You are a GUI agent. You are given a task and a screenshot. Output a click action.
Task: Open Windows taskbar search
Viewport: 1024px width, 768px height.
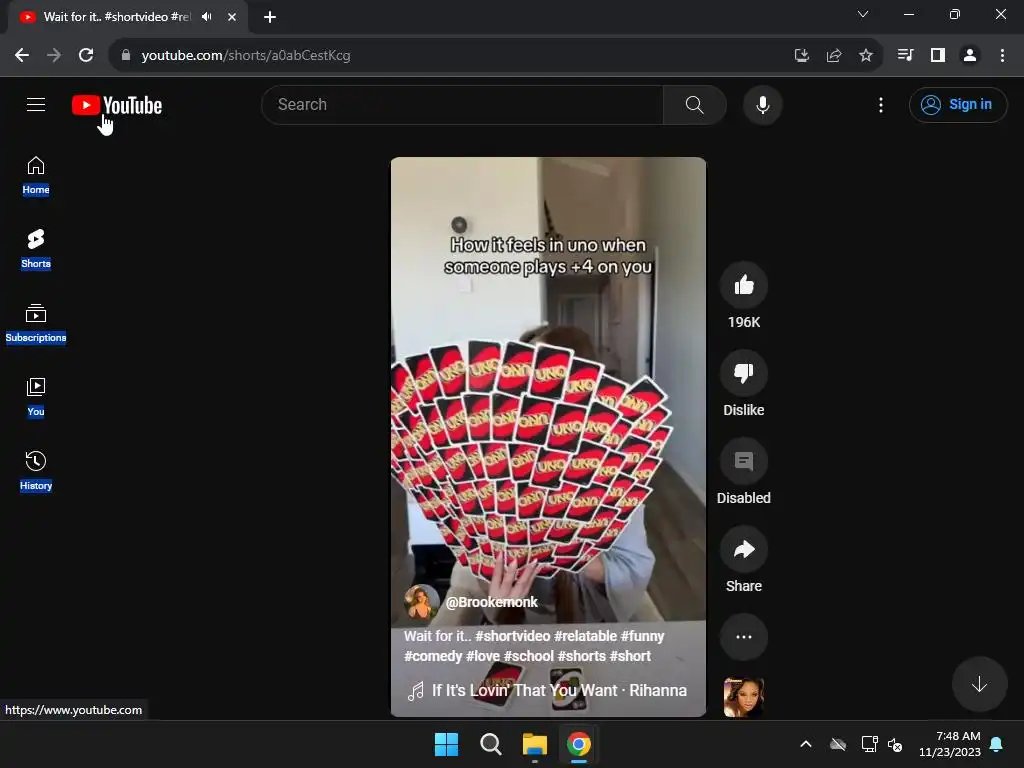click(x=490, y=744)
